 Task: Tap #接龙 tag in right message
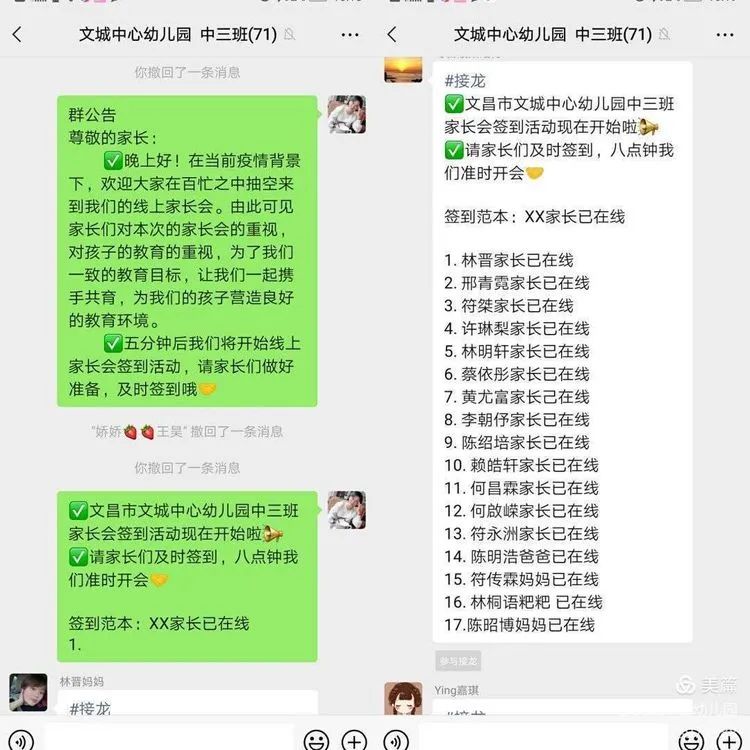[465, 81]
